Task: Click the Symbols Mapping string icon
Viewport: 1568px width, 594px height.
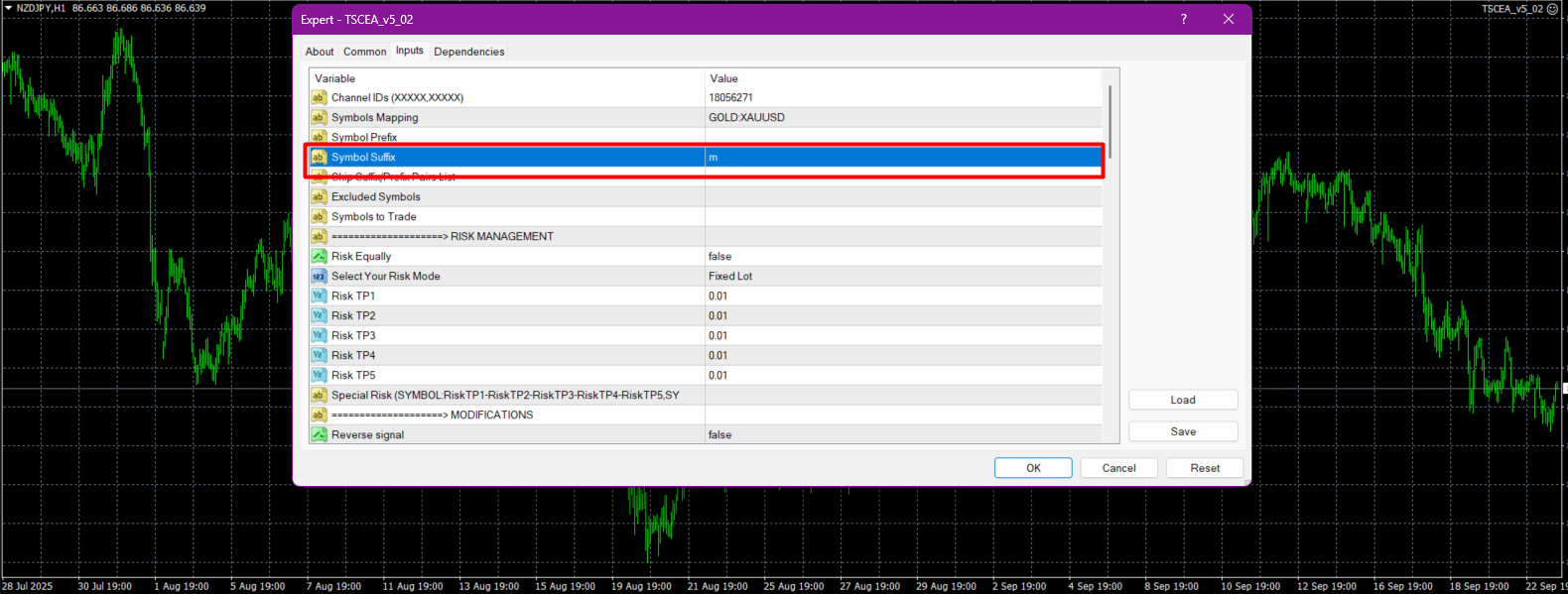Action: (x=319, y=117)
